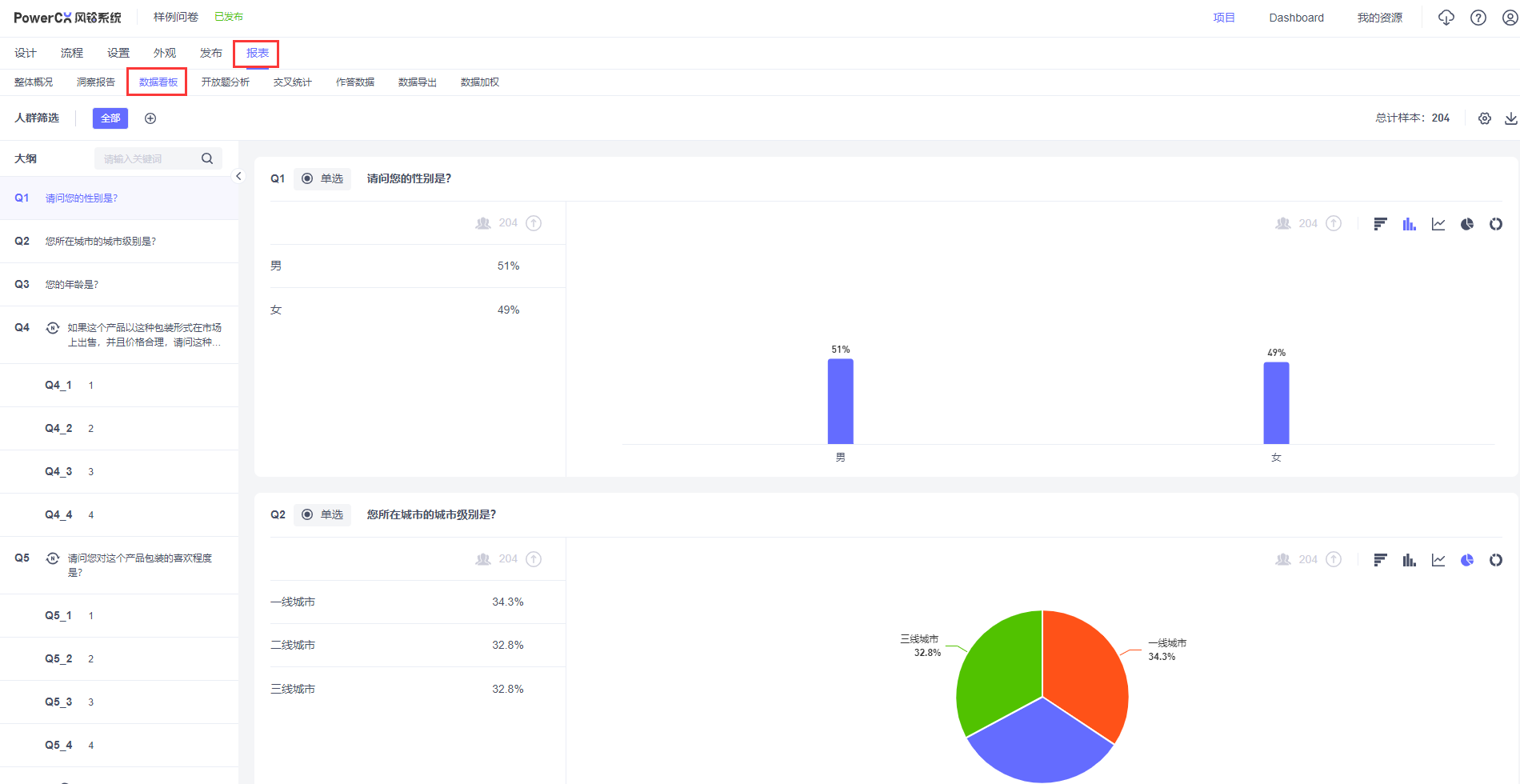Expand Q4 loop question in outline
Viewport: 1520px width, 784px height.
click(53, 328)
